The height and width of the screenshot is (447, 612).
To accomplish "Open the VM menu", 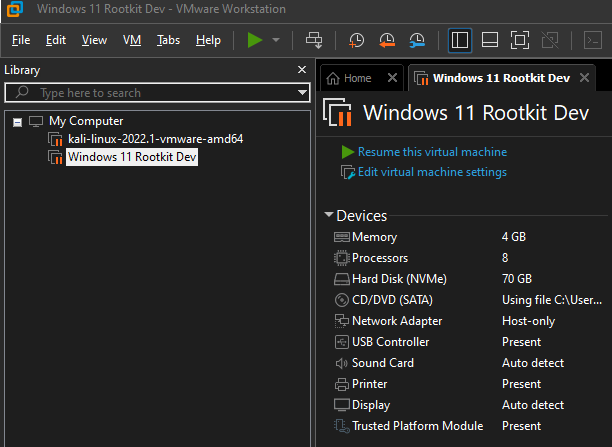I will point(132,40).
